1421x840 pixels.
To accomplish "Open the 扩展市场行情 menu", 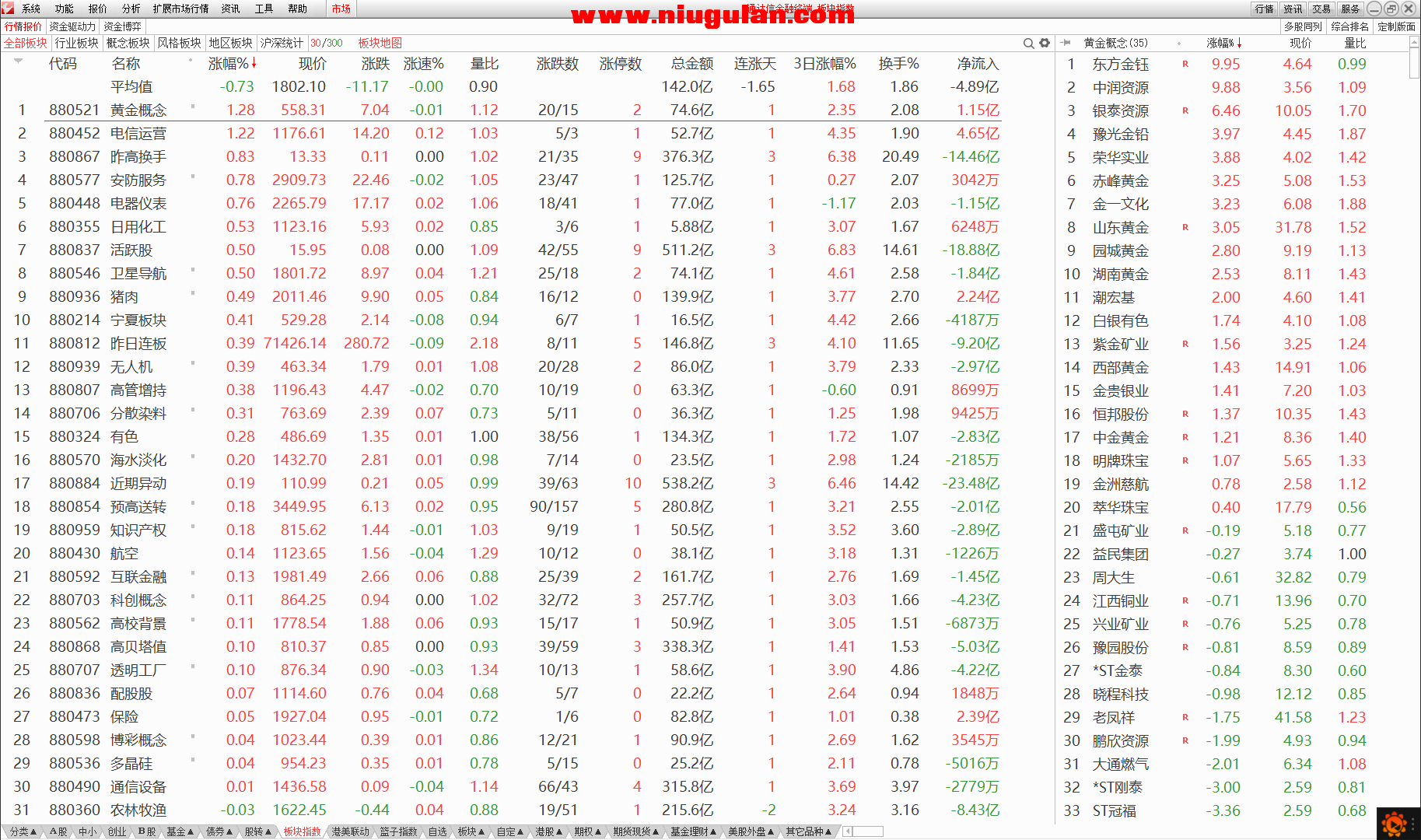I will point(180,9).
